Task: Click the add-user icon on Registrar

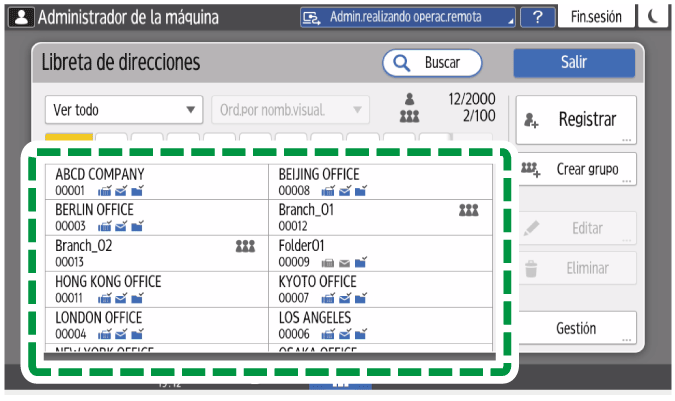Action: (x=532, y=120)
